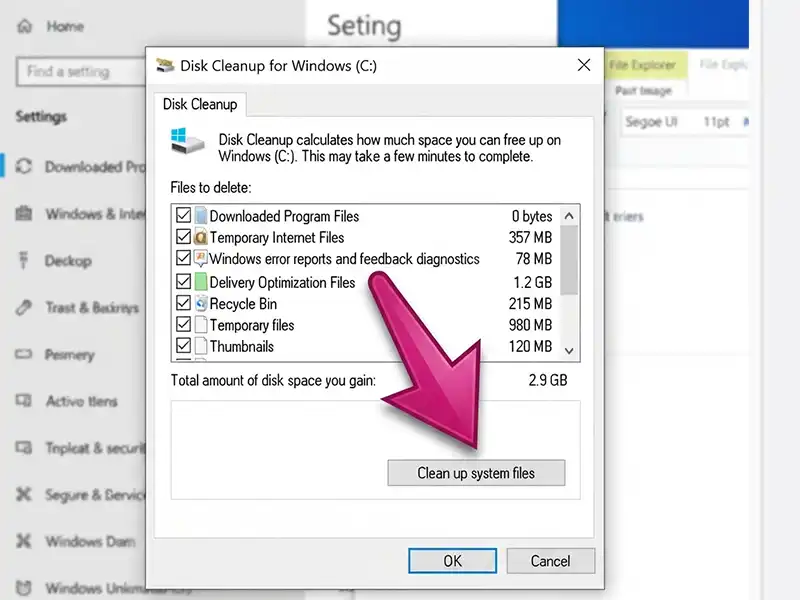Screen dimensions: 800x600
Task: Click the Recycle Bin row label
Action: pos(243,304)
